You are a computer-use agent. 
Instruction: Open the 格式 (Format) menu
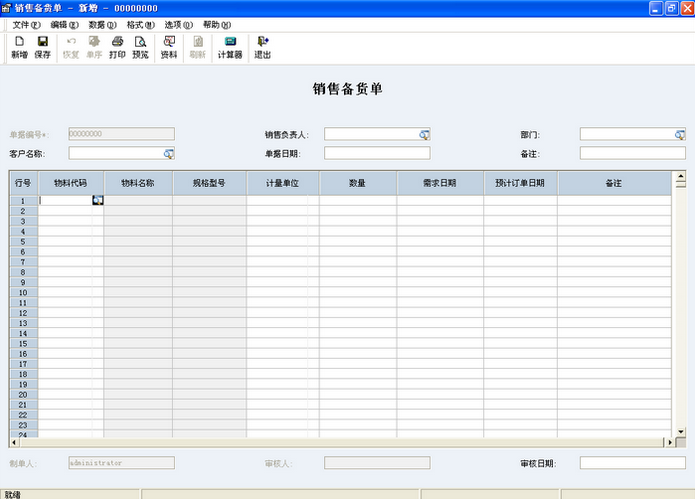[140, 24]
